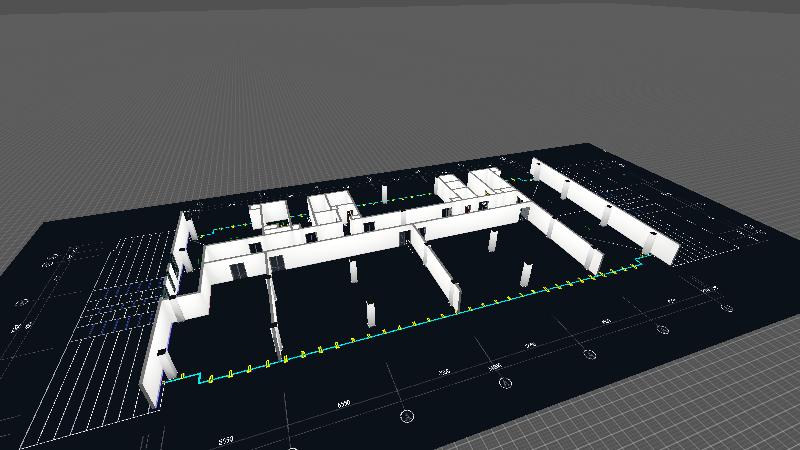800x450 pixels.
Task: Click the empty gray grid area above the floor plan
Action: 400,80
